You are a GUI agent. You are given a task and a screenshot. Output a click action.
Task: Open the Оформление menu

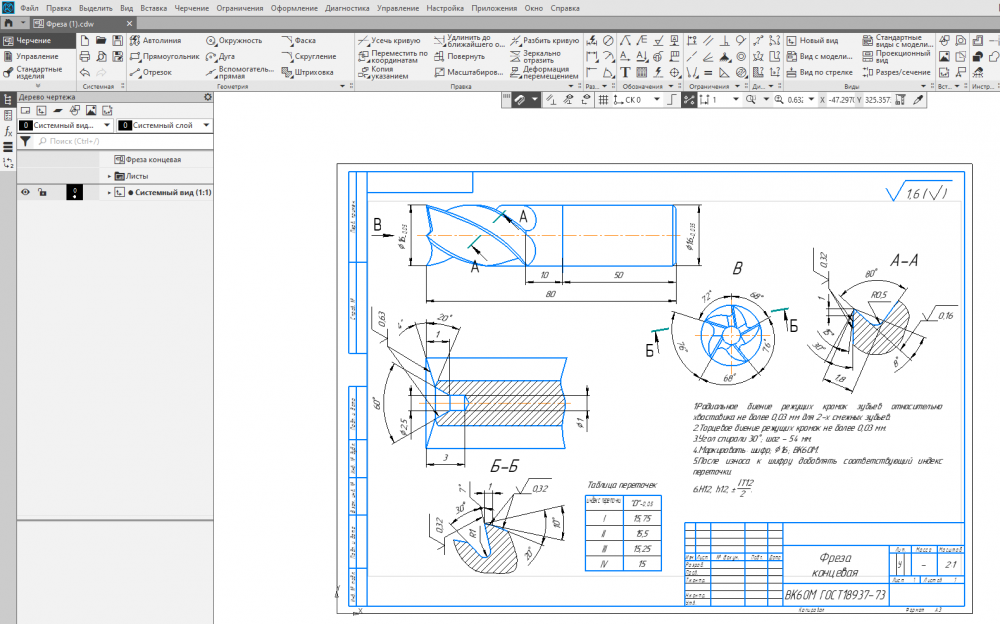pos(296,8)
